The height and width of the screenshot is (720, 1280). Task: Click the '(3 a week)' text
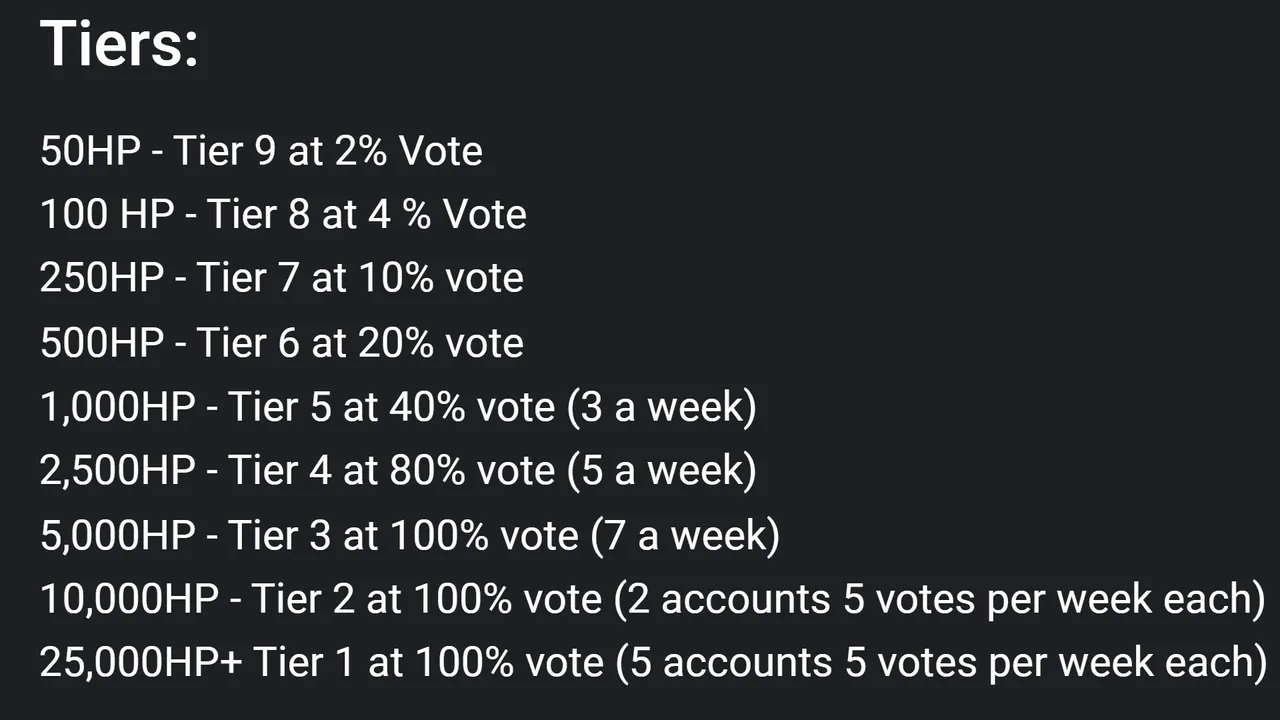[x=661, y=408]
